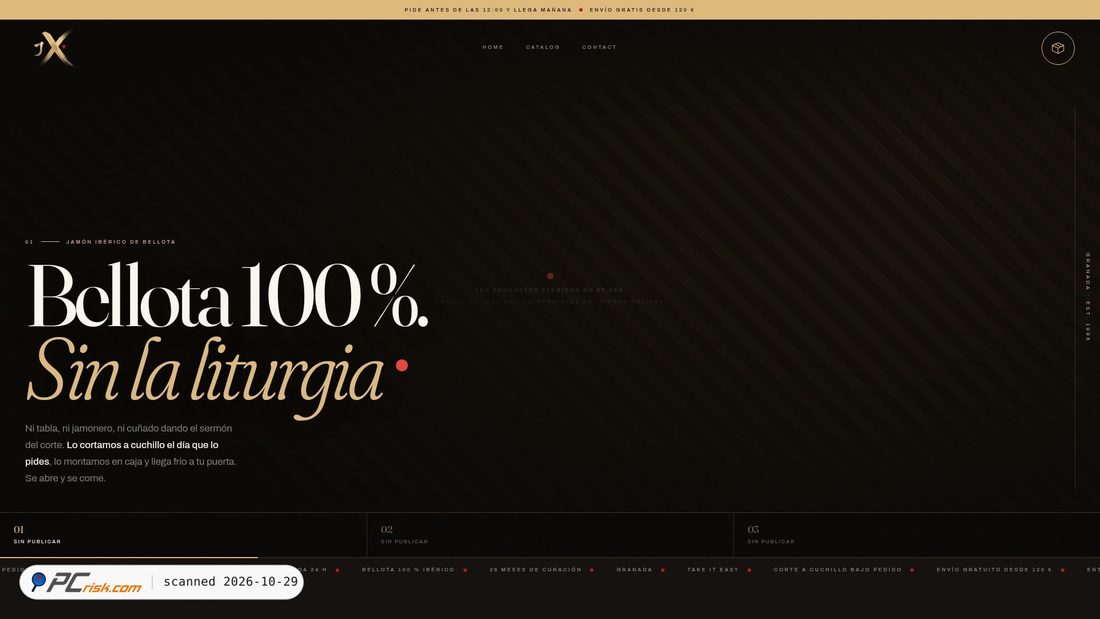This screenshot has width=1100, height=619.
Task: Click 'Se abre y se come.' sentence
Action: [x=65, y=478]
